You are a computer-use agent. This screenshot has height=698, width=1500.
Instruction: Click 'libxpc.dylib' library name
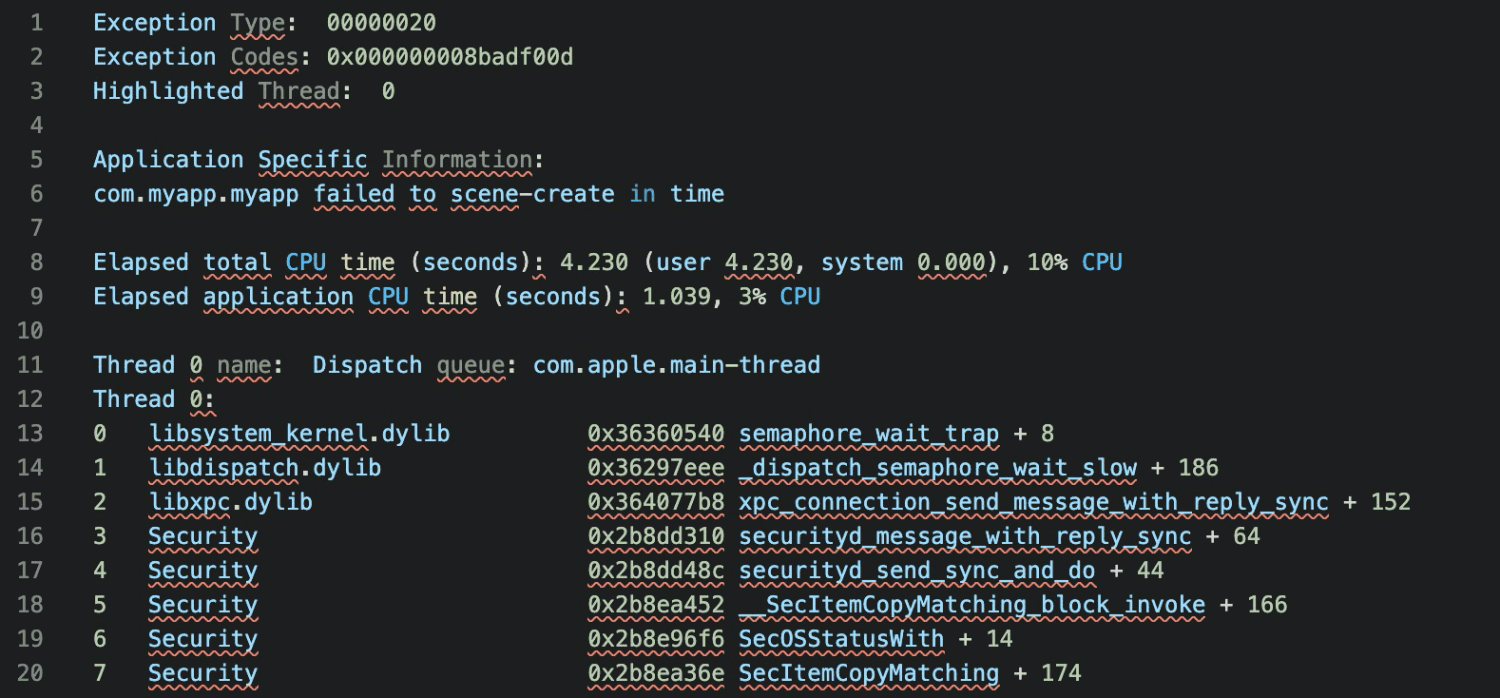(230, 501)
